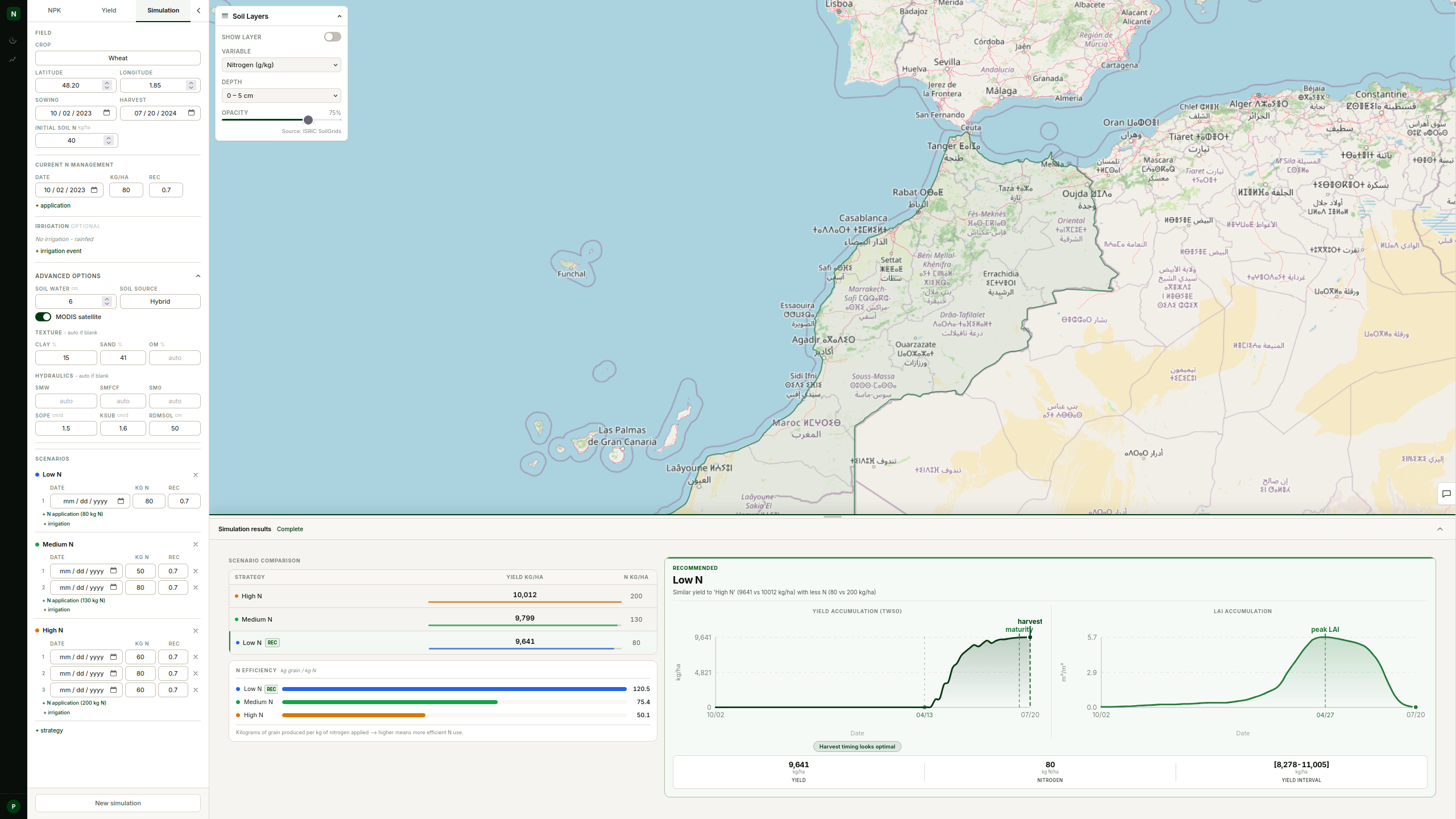Adjust the longitude stepper arrows

click(191, 85)
